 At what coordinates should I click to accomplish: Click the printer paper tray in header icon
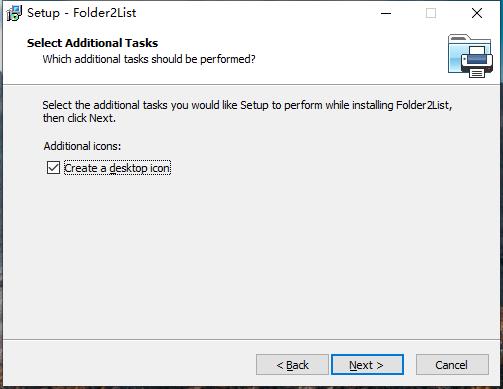477,73
